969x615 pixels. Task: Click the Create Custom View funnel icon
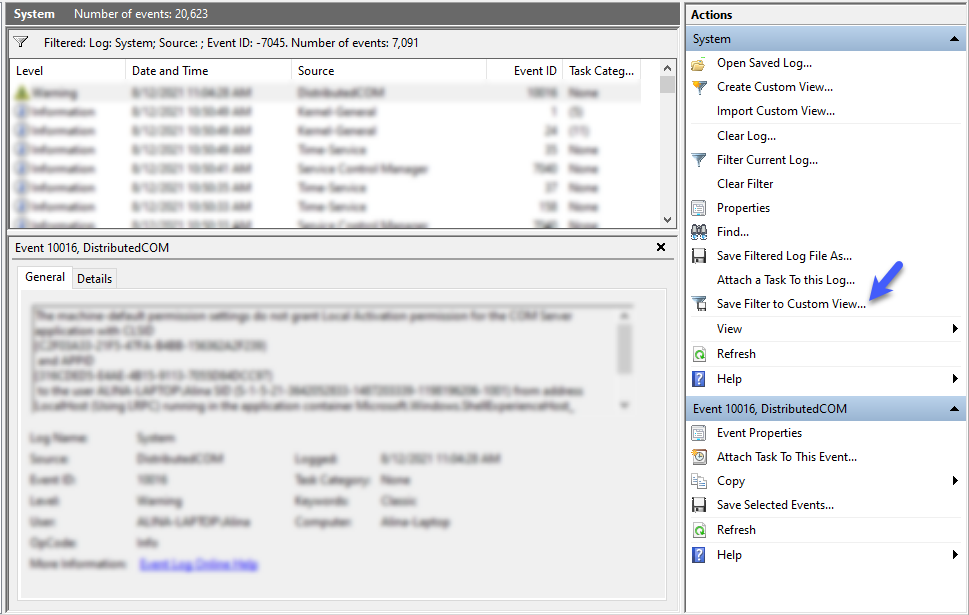(698, 88)
